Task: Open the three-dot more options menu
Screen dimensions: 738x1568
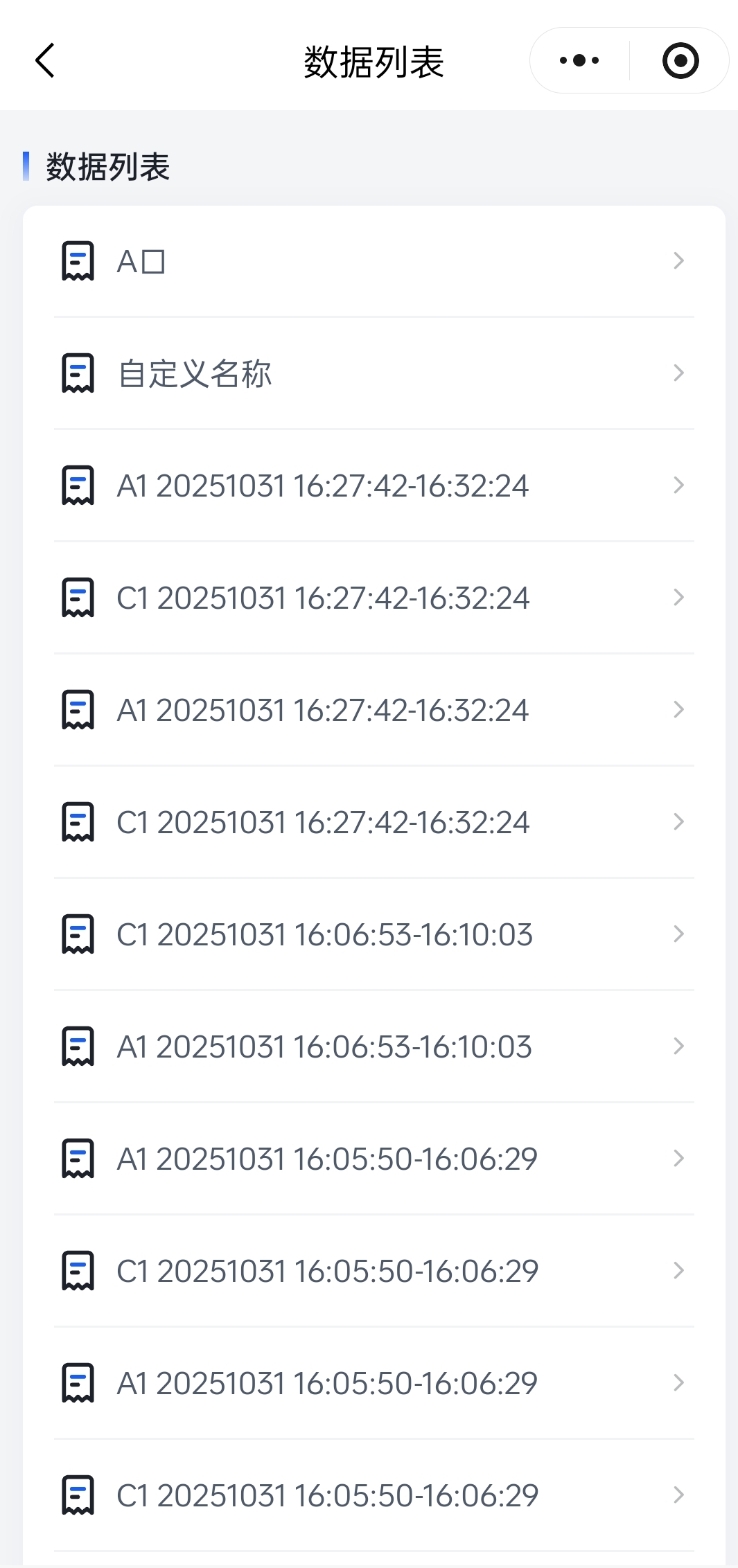Action: (x=579, y=61)
